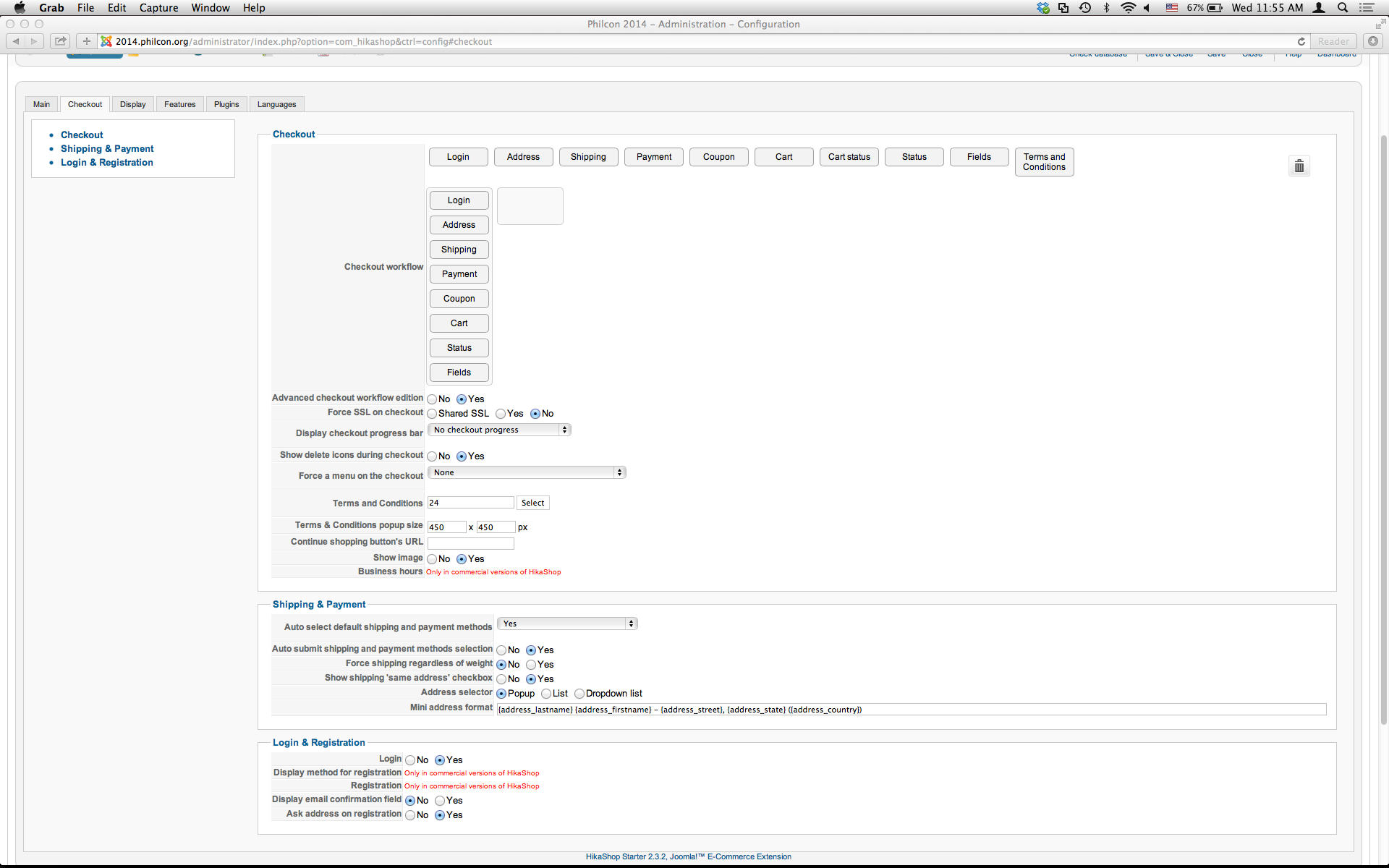The height and width of the screenshot is (868, 1389).
Task: Click the Safari share icon
Action: (x=61, y=41)
